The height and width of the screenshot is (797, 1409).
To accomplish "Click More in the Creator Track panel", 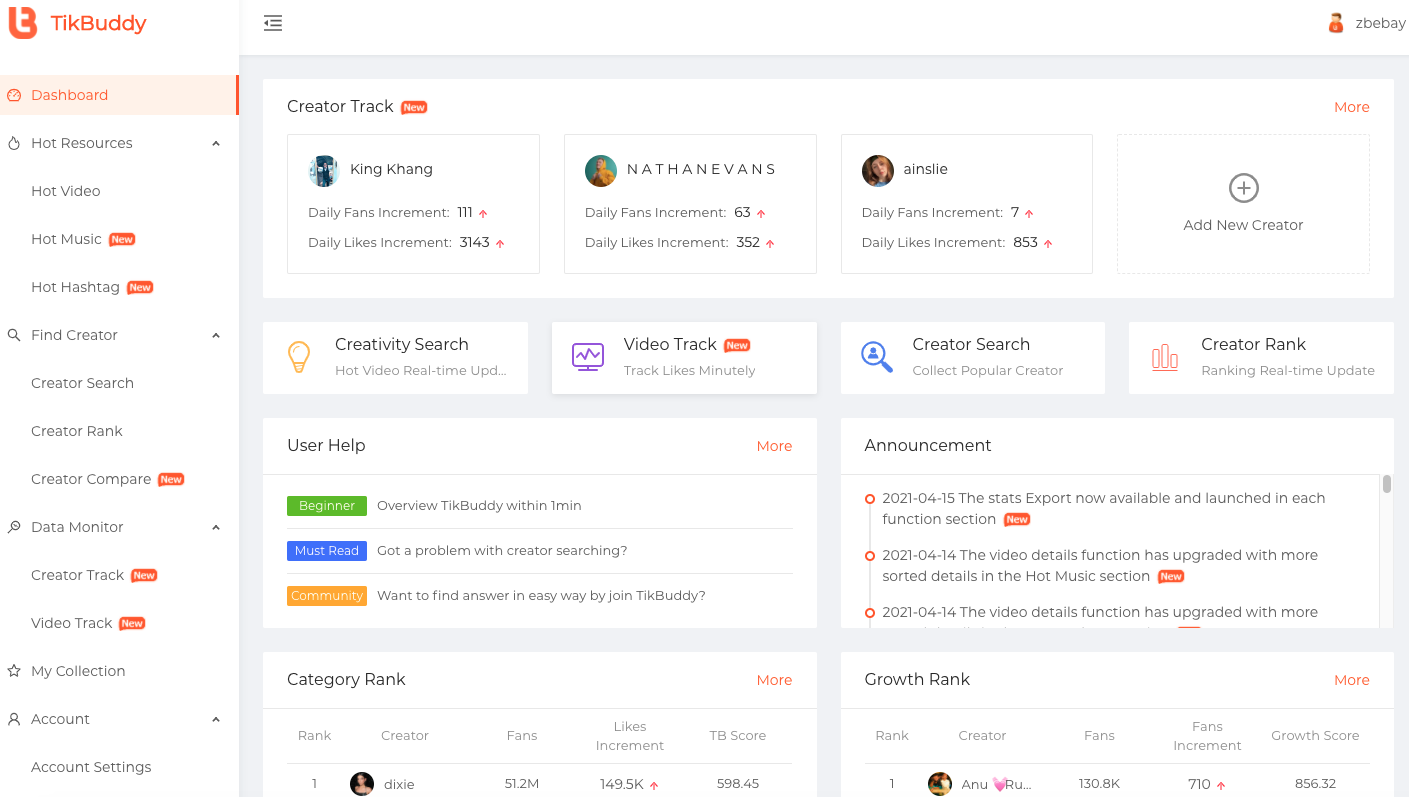I will (x=1351, y=107).
